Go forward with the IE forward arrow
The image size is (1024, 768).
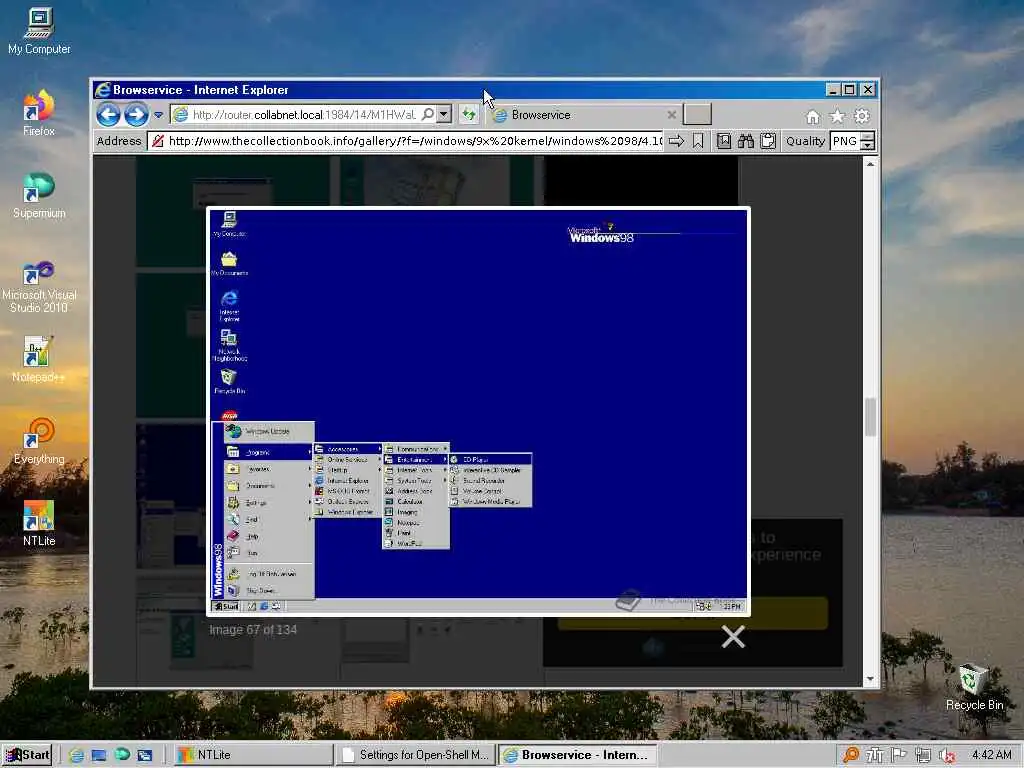tap(136, 115)
